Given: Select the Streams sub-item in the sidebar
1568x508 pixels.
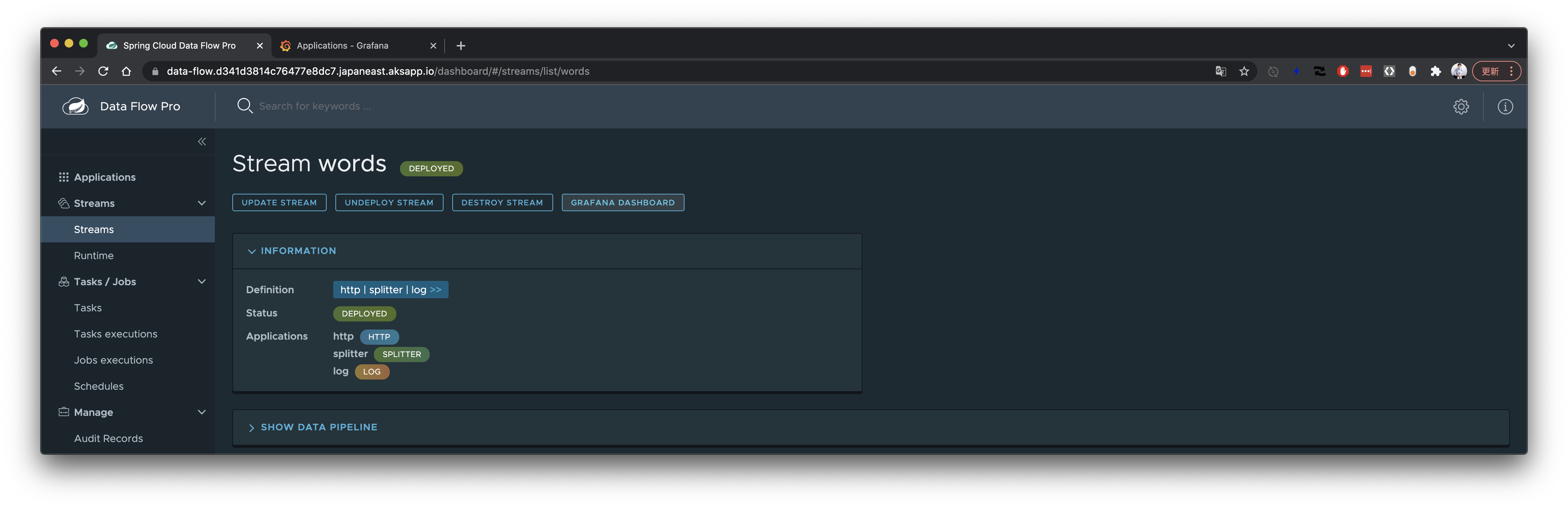Looking at the screenshot, I should [128, 229].
